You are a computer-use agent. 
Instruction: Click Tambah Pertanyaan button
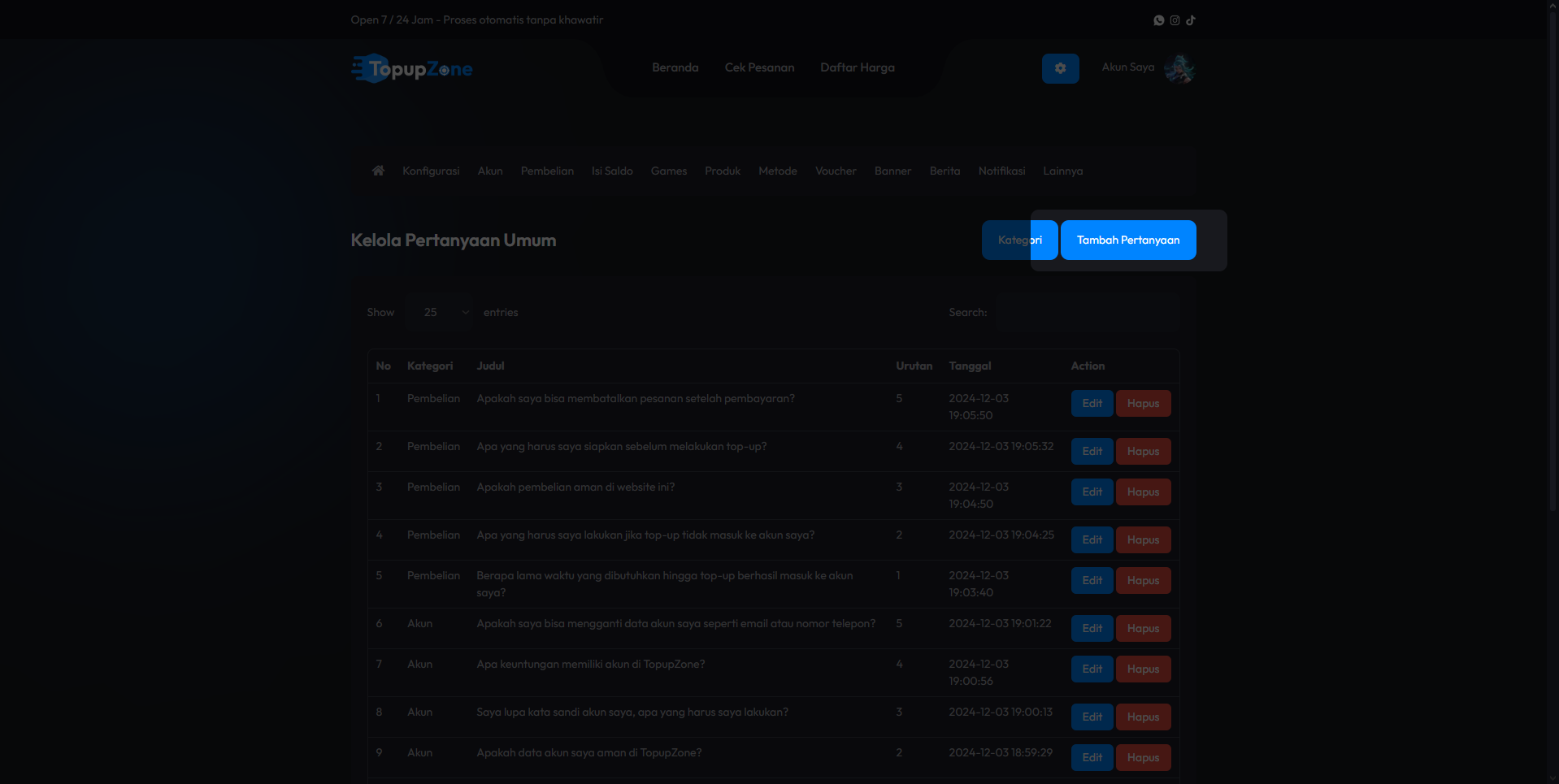tap(1128, 240)
